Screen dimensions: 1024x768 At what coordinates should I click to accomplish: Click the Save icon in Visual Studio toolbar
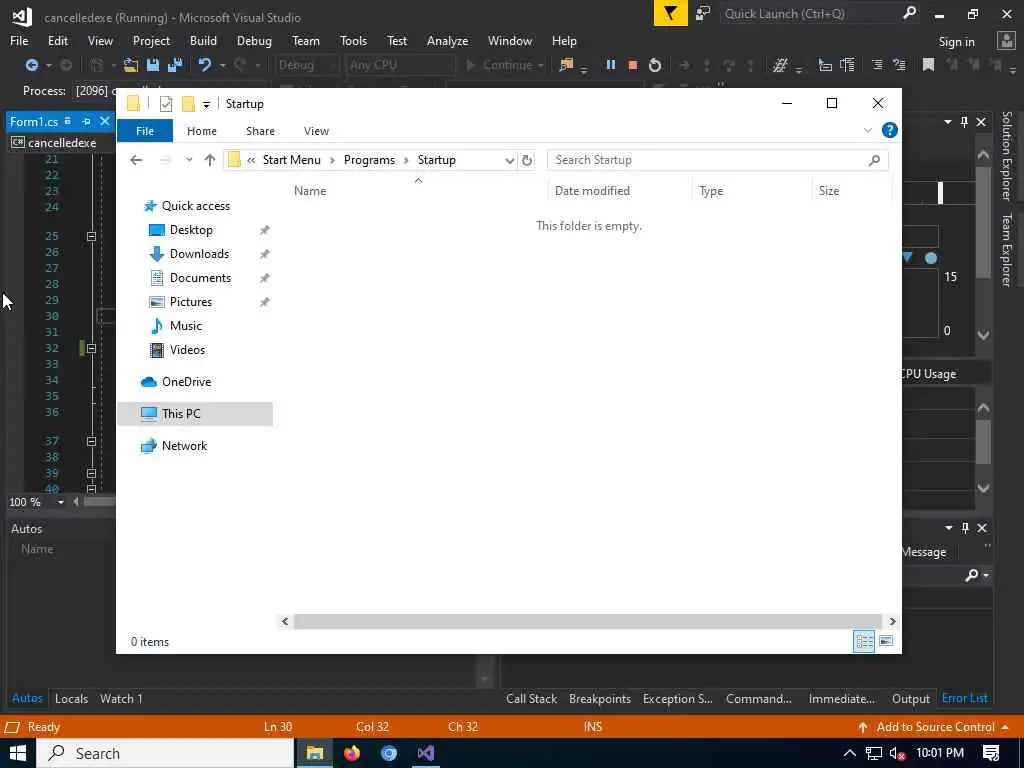(x=153, y=65)
